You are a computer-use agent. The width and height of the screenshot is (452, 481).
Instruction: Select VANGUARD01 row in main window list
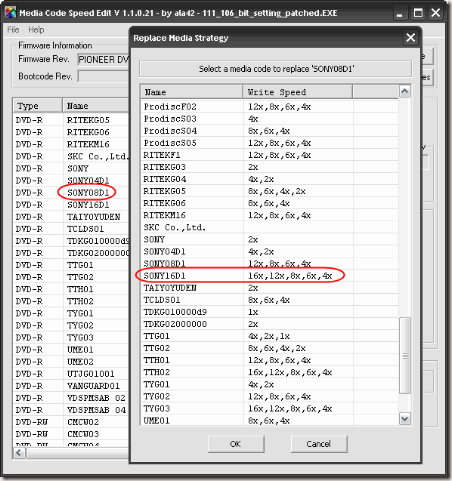tap(71, 386)
